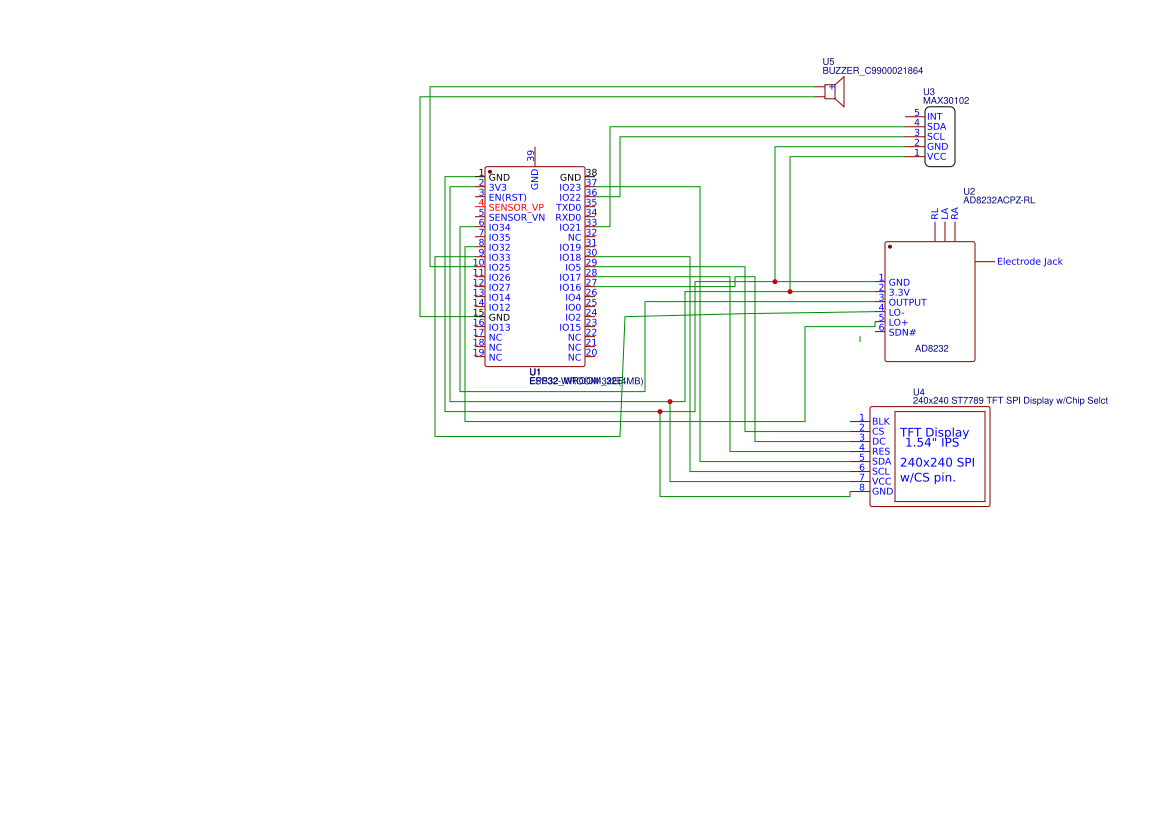Click the RXD0 pin on ESP32

[x=568, y=218]
